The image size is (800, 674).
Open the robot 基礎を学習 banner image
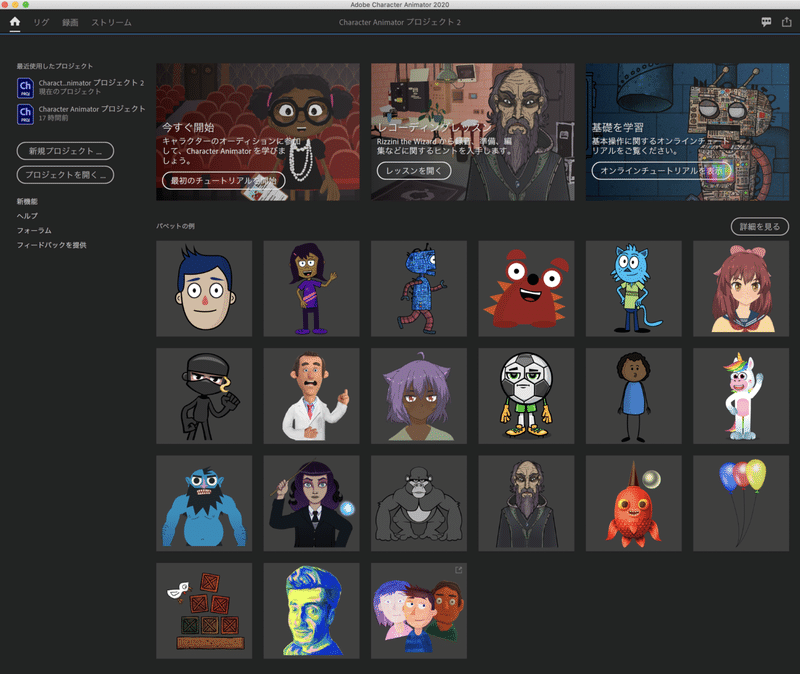[687, 132]
